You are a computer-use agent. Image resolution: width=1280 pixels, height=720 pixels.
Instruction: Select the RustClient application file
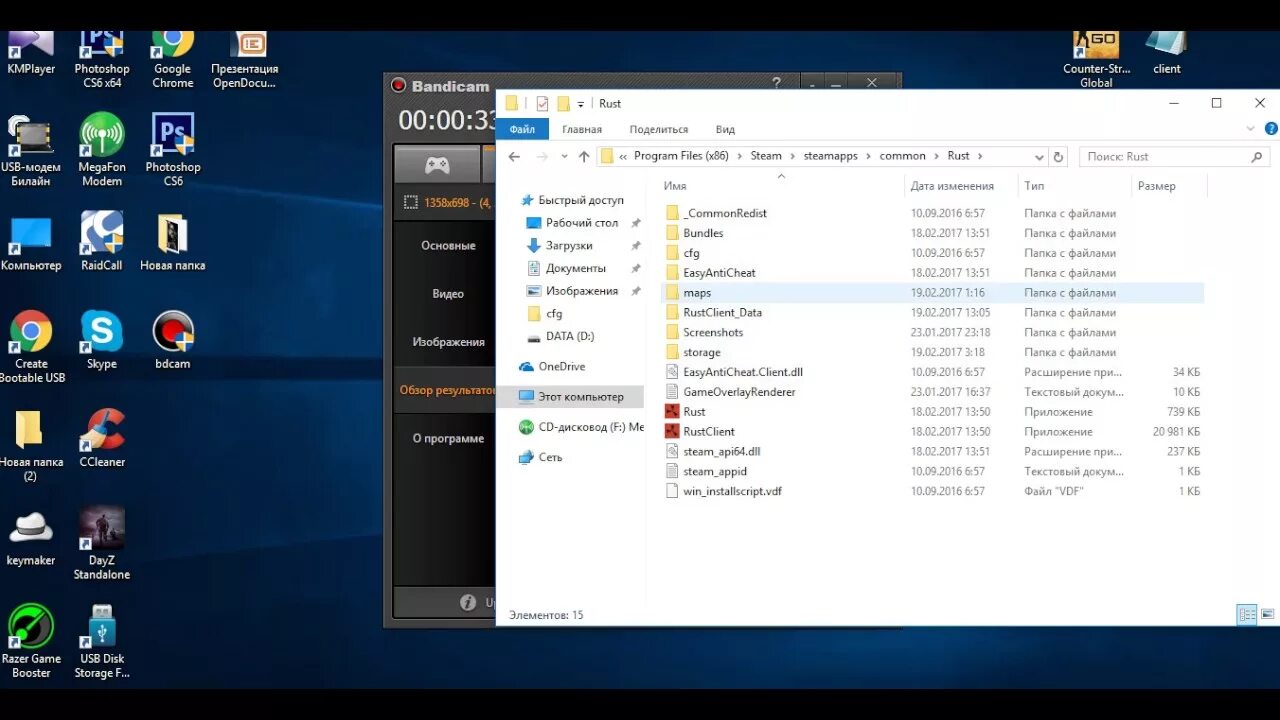tap(708, 432)
